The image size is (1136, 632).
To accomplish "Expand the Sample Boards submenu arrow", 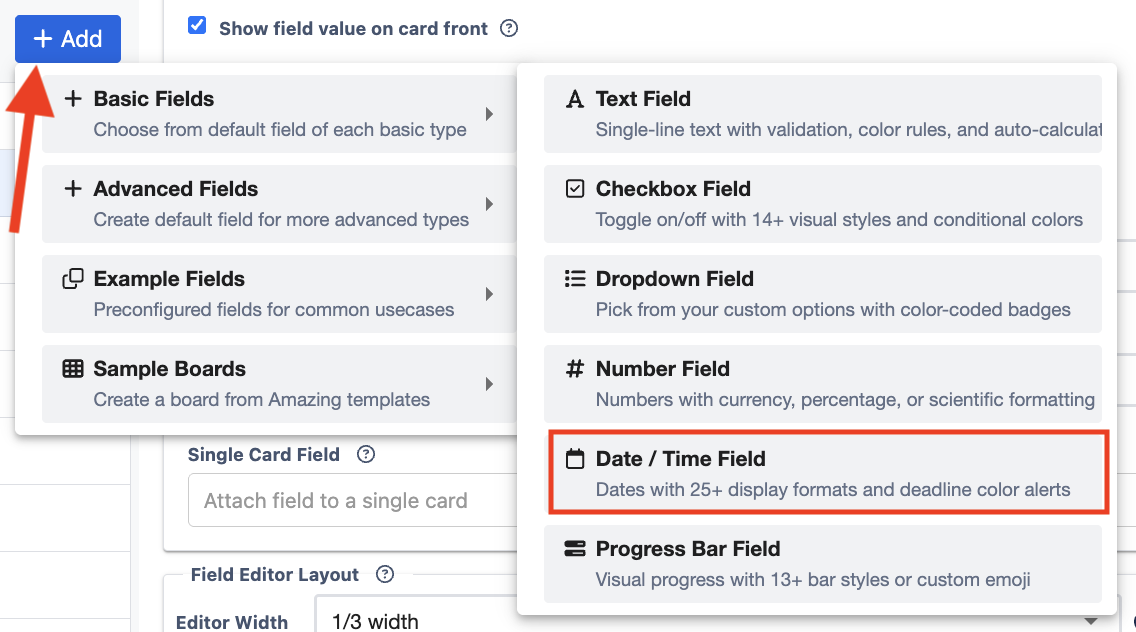I will (489, 384).
